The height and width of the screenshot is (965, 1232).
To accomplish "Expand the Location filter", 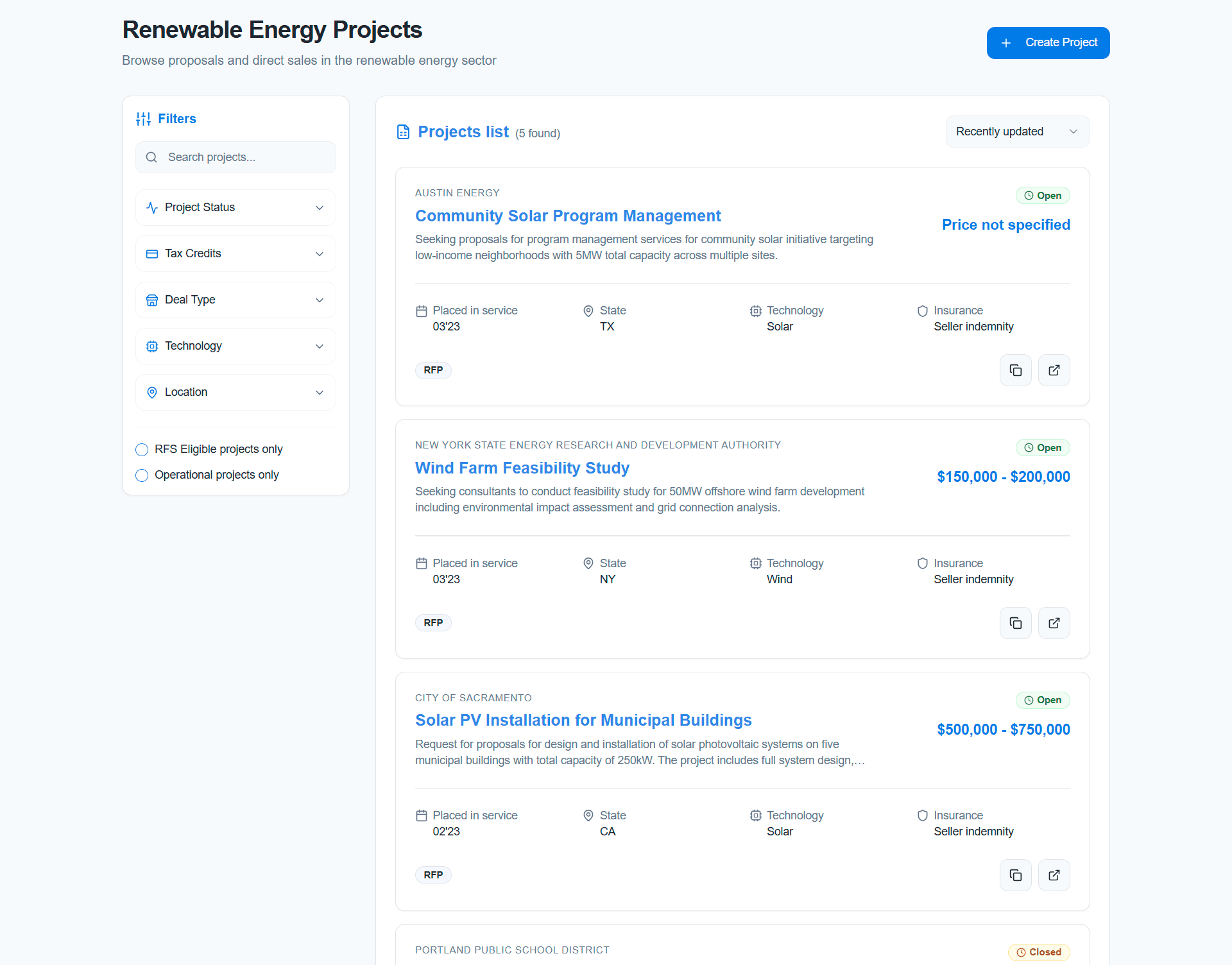I will 235,392.
